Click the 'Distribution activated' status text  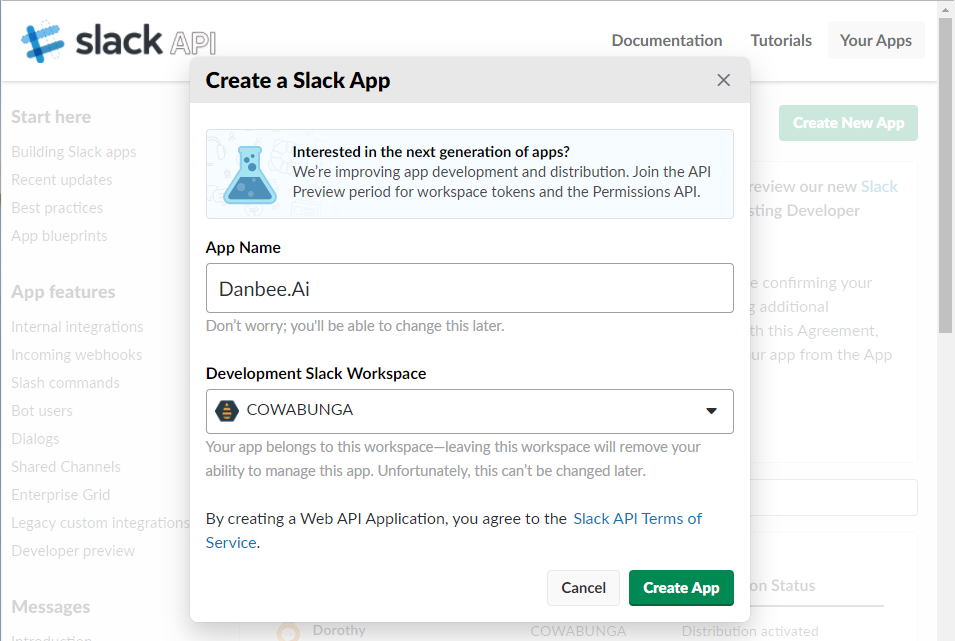coord(750,631)
